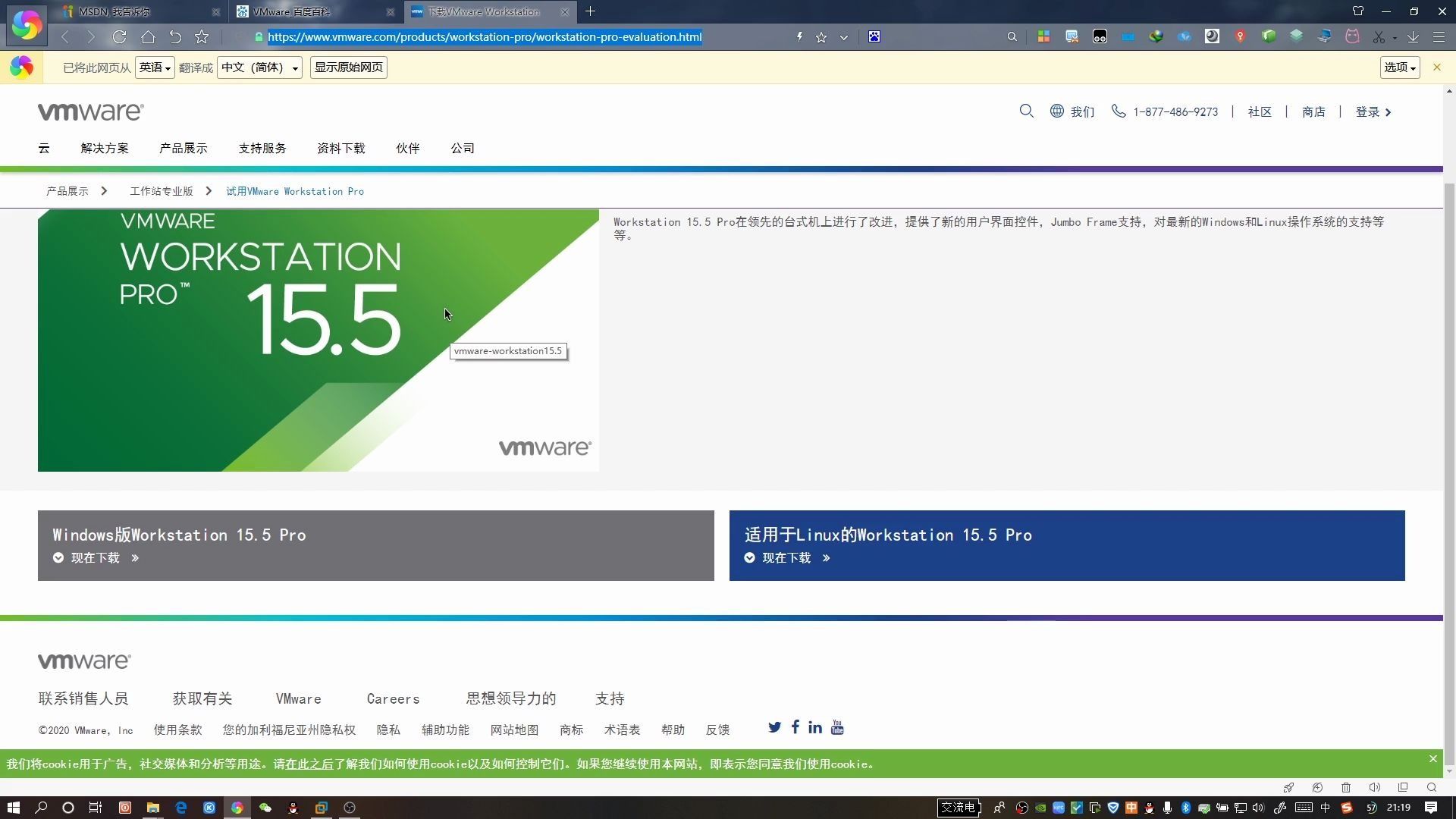Open the Windows notification center icon
1456x819 pixels.
[x=1431, y=808]
